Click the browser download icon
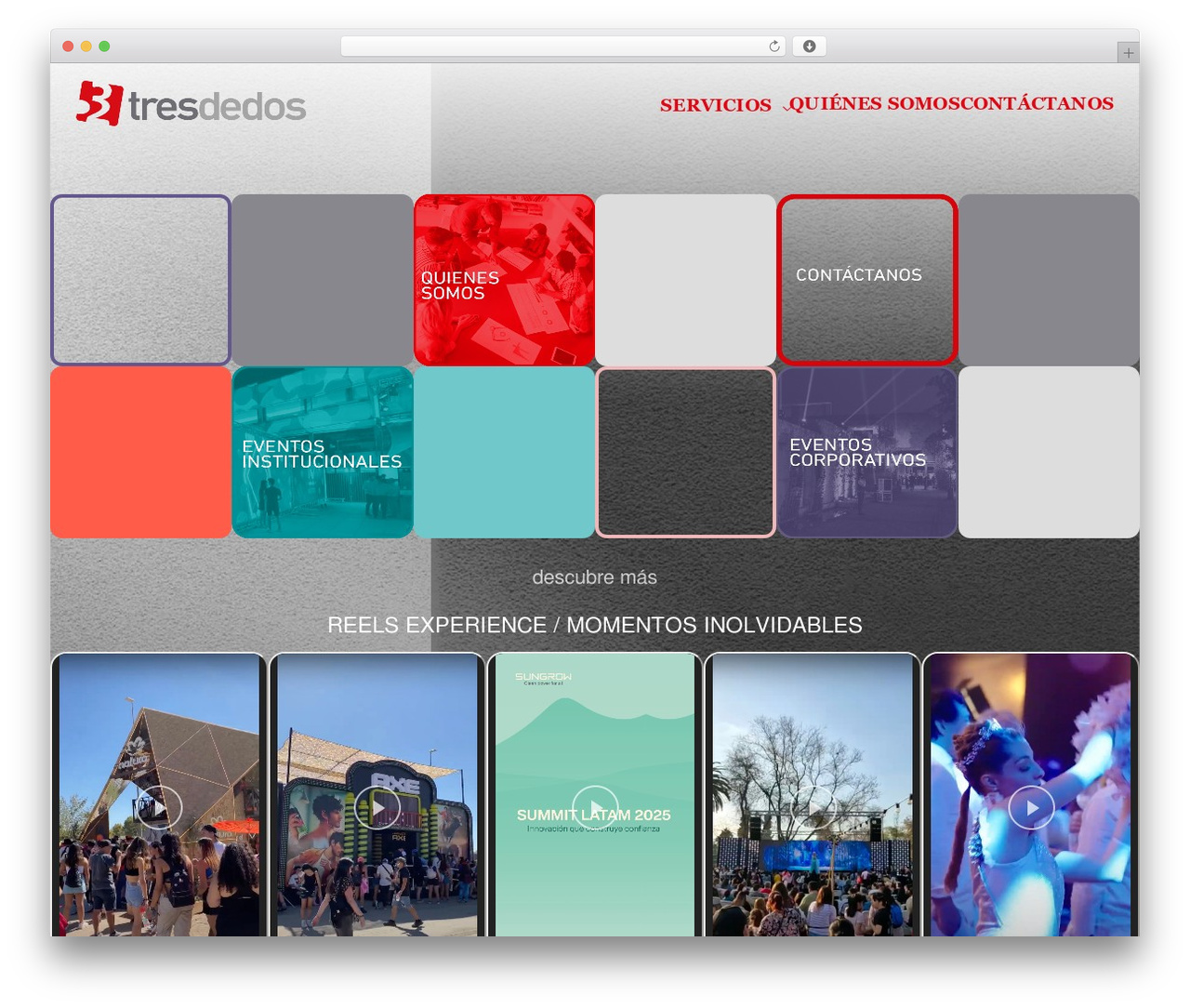Image resolution: width=1190 pixels, height=1008 pixels. pos(809,46)
